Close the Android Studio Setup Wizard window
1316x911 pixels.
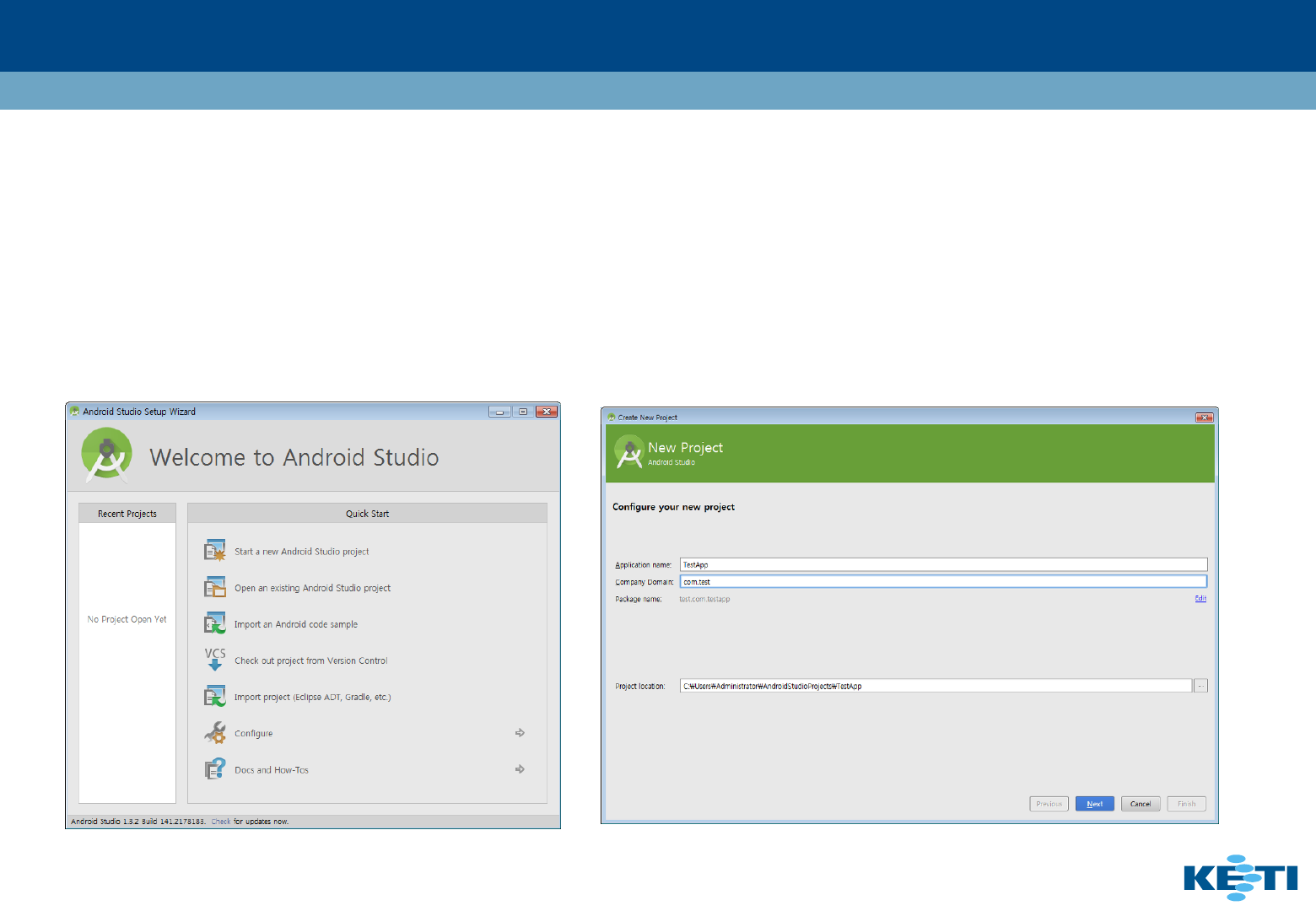[547, 412]
